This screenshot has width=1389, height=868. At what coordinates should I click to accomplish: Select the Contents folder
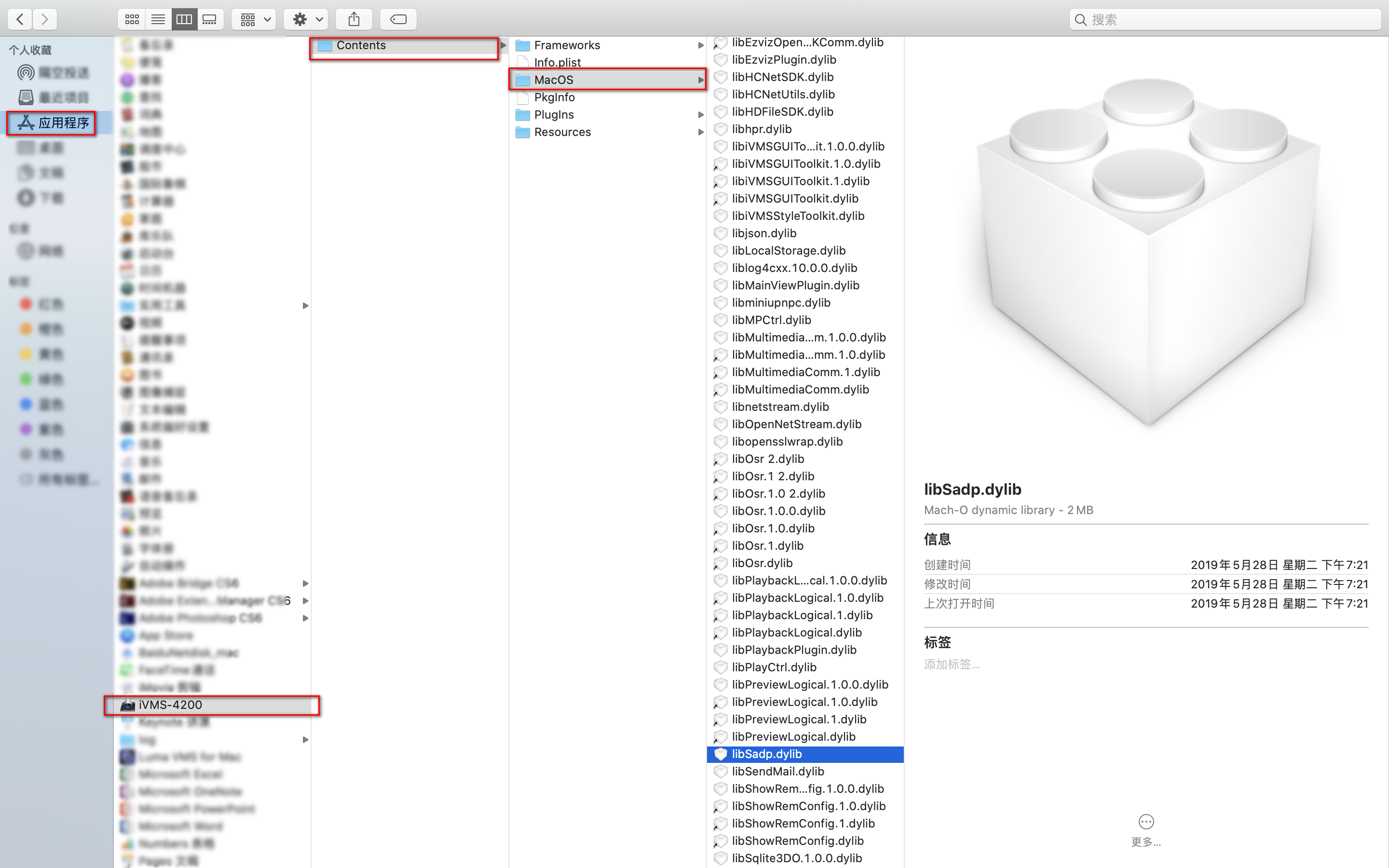(x=361, y=45)
